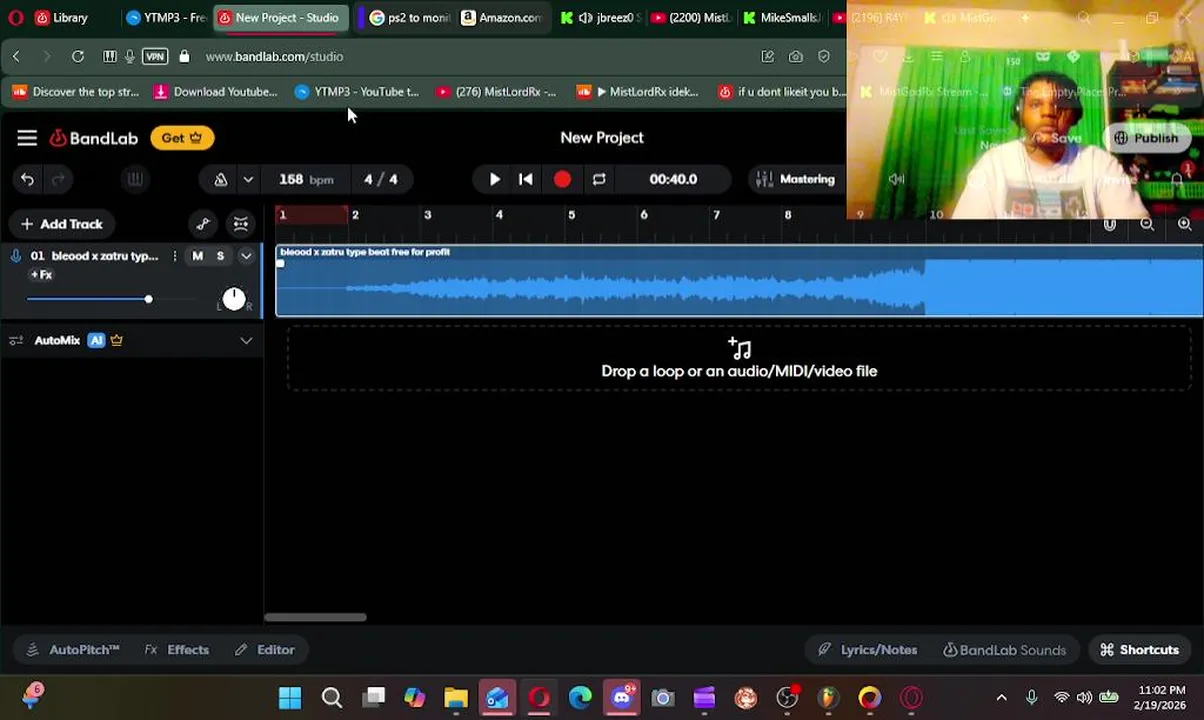Reload the page

point(78,57)
